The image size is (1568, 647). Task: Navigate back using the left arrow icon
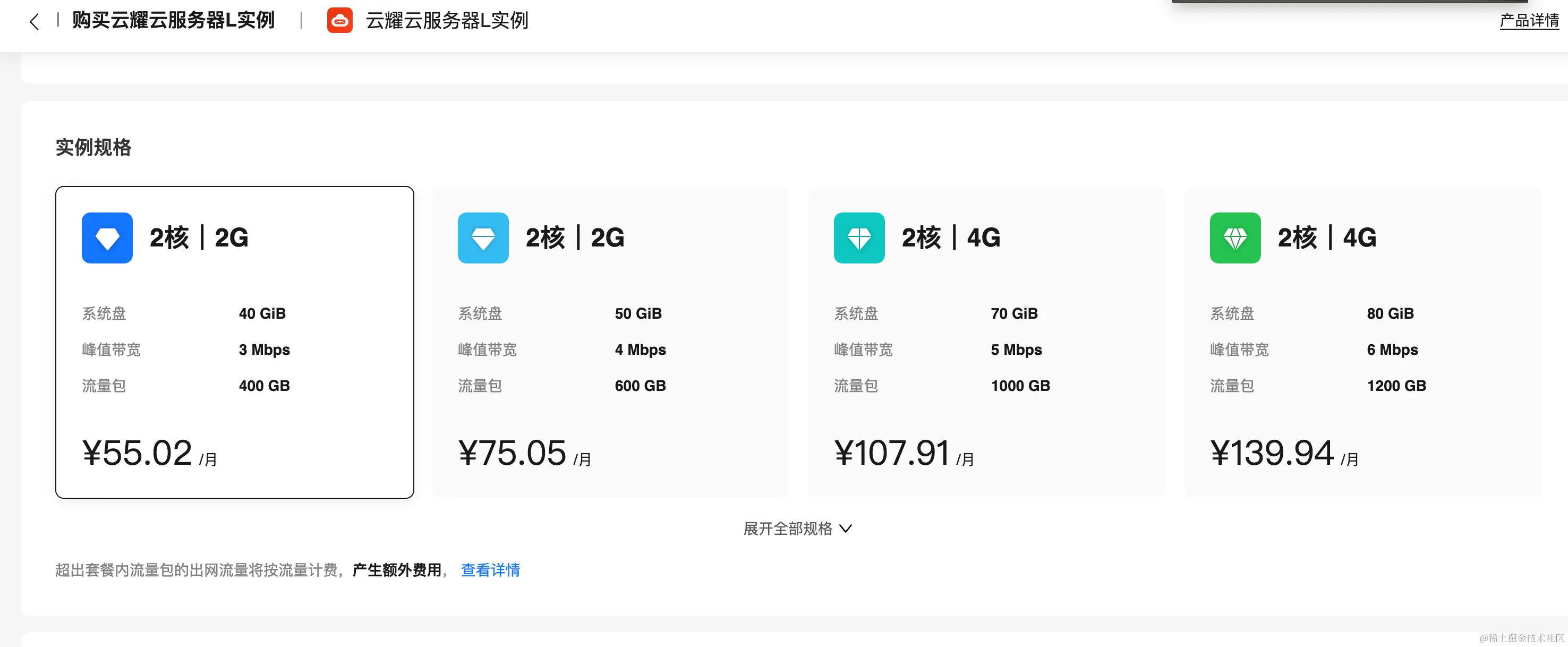(x=33, y=22)
